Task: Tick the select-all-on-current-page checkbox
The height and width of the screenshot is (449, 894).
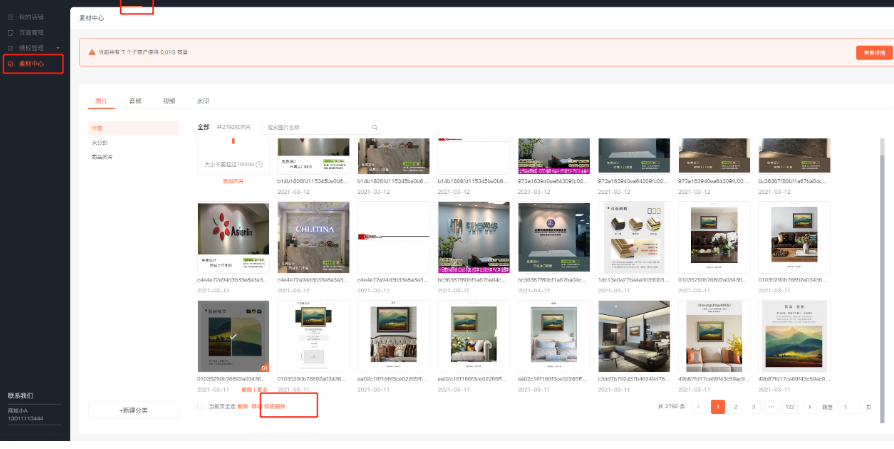Action: pyautogui.click(x=201, y=407)
